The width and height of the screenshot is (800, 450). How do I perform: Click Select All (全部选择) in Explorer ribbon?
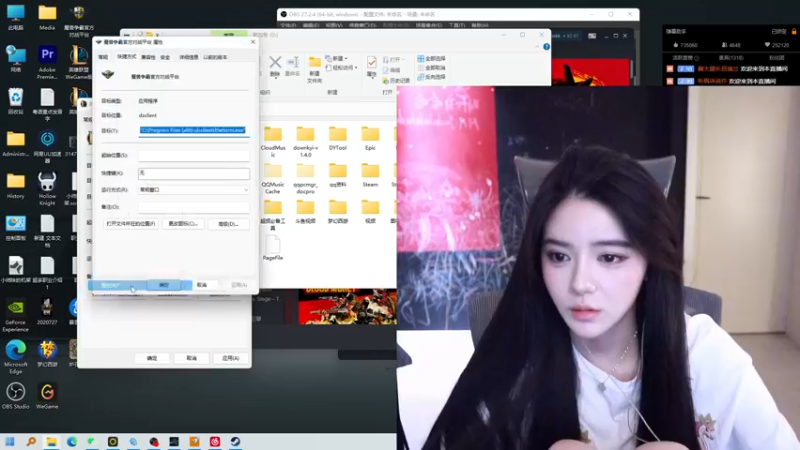coord(432,59)
